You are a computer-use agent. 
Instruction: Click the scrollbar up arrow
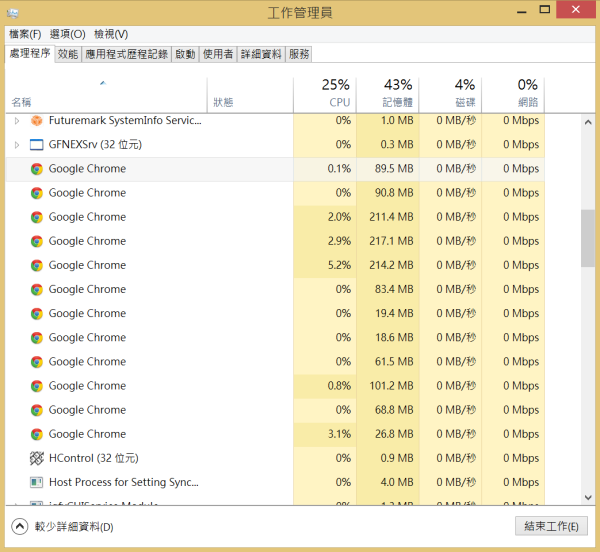[x=588, y=122]
